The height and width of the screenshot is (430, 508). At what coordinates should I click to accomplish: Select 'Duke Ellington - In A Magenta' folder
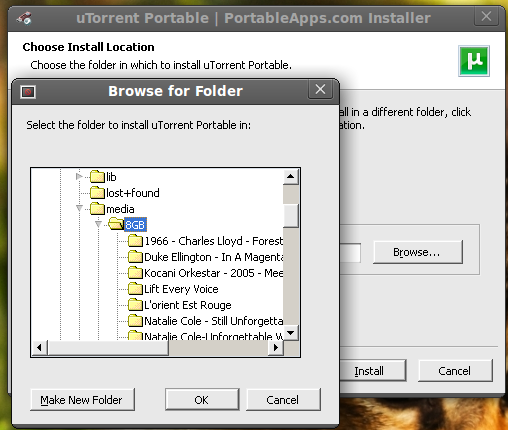click(x=213, y=257)
